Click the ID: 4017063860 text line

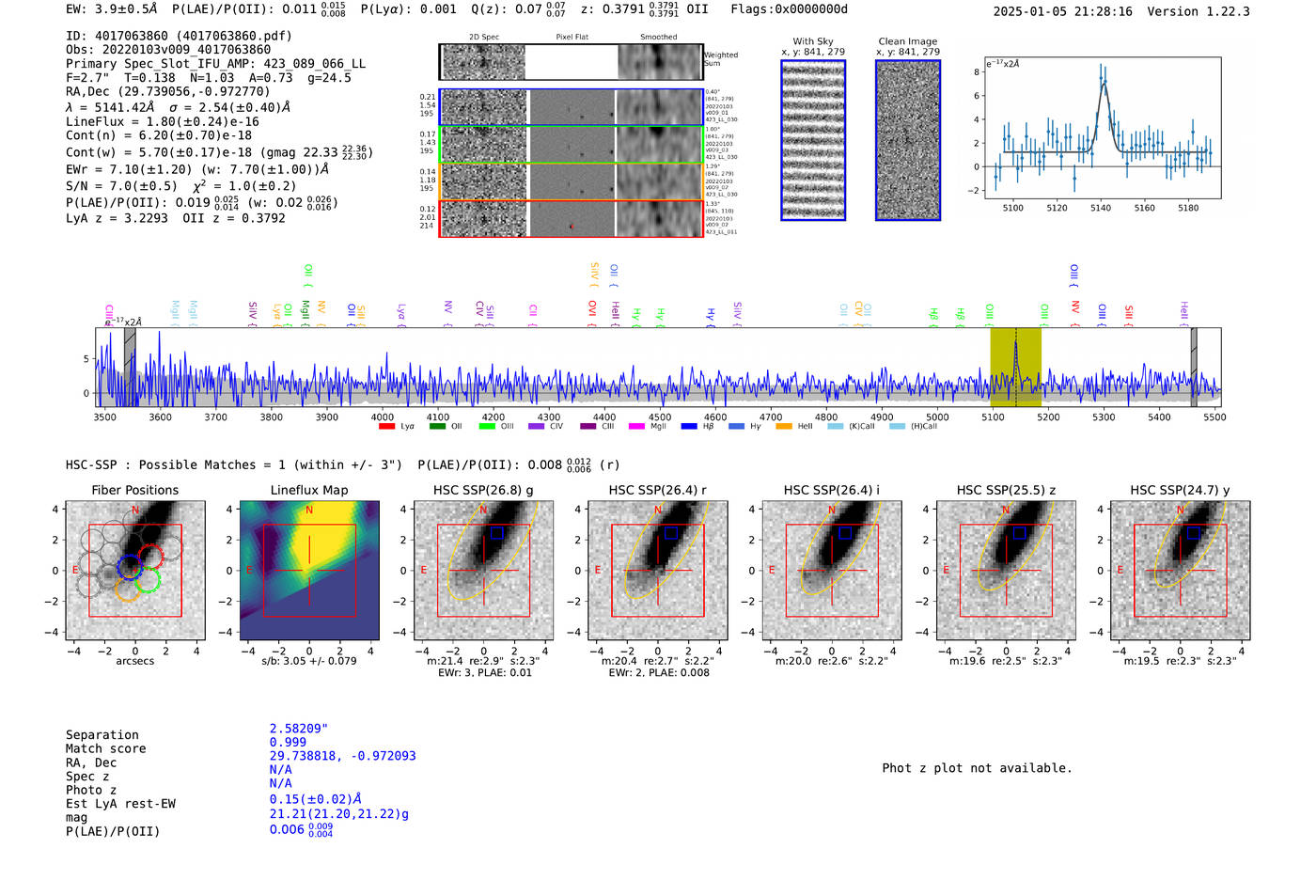tap(179, 36)
